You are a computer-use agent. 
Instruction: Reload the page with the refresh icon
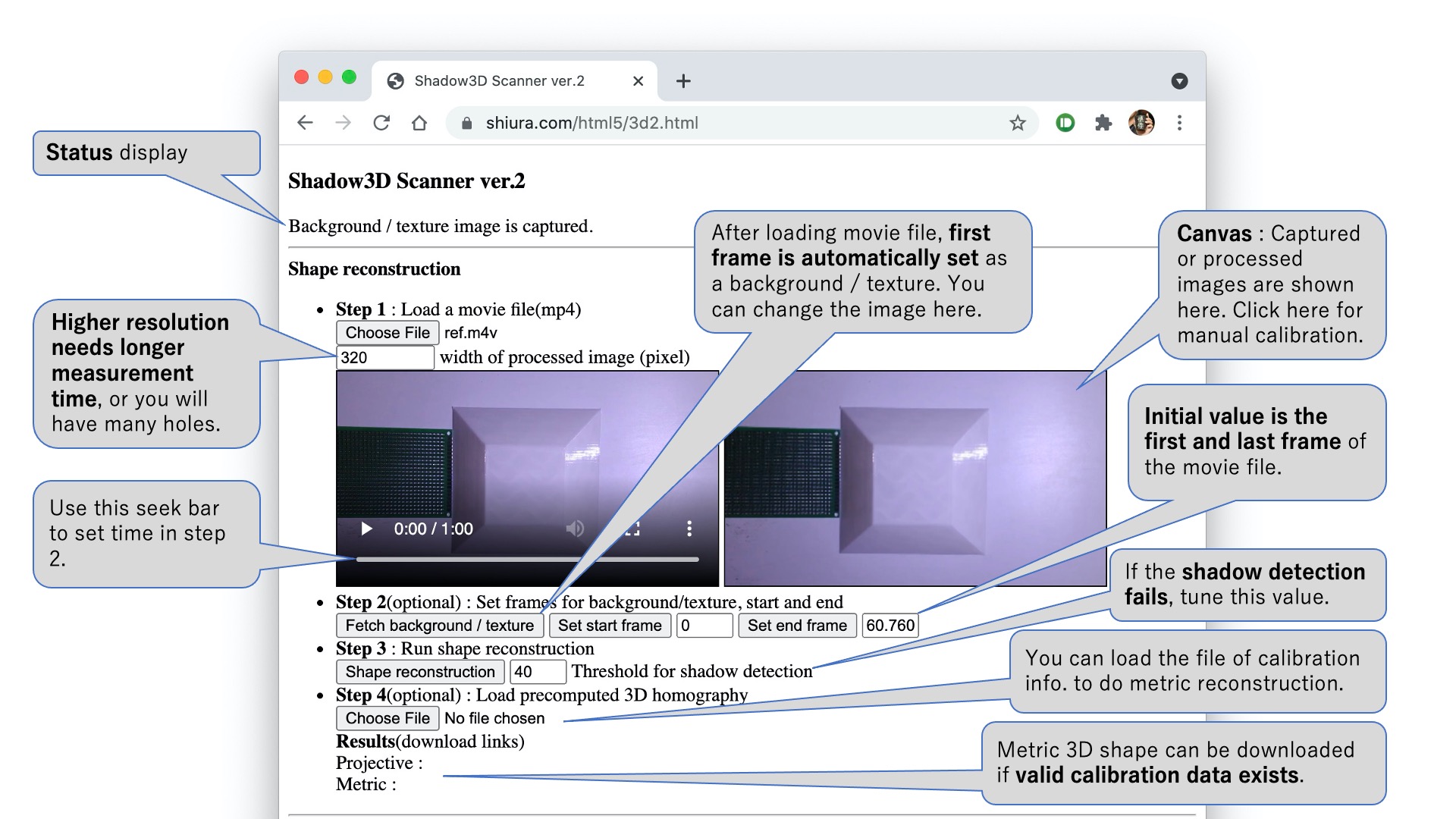tap(381, 123)
